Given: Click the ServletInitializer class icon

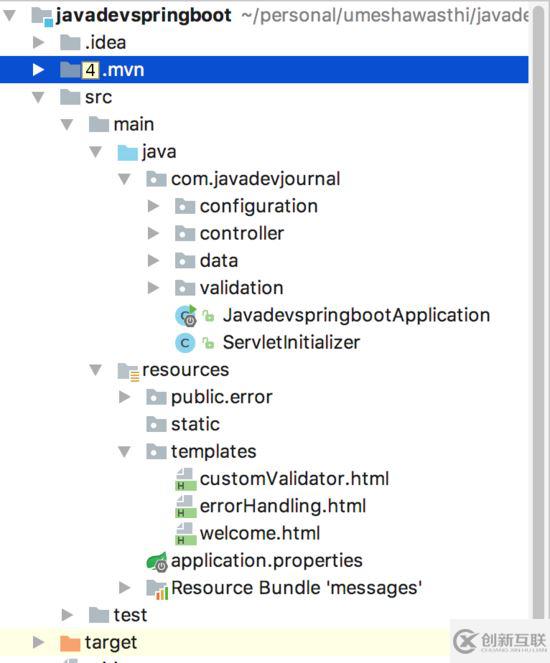Looking at the screenshot, I should (x=185, y=343).
